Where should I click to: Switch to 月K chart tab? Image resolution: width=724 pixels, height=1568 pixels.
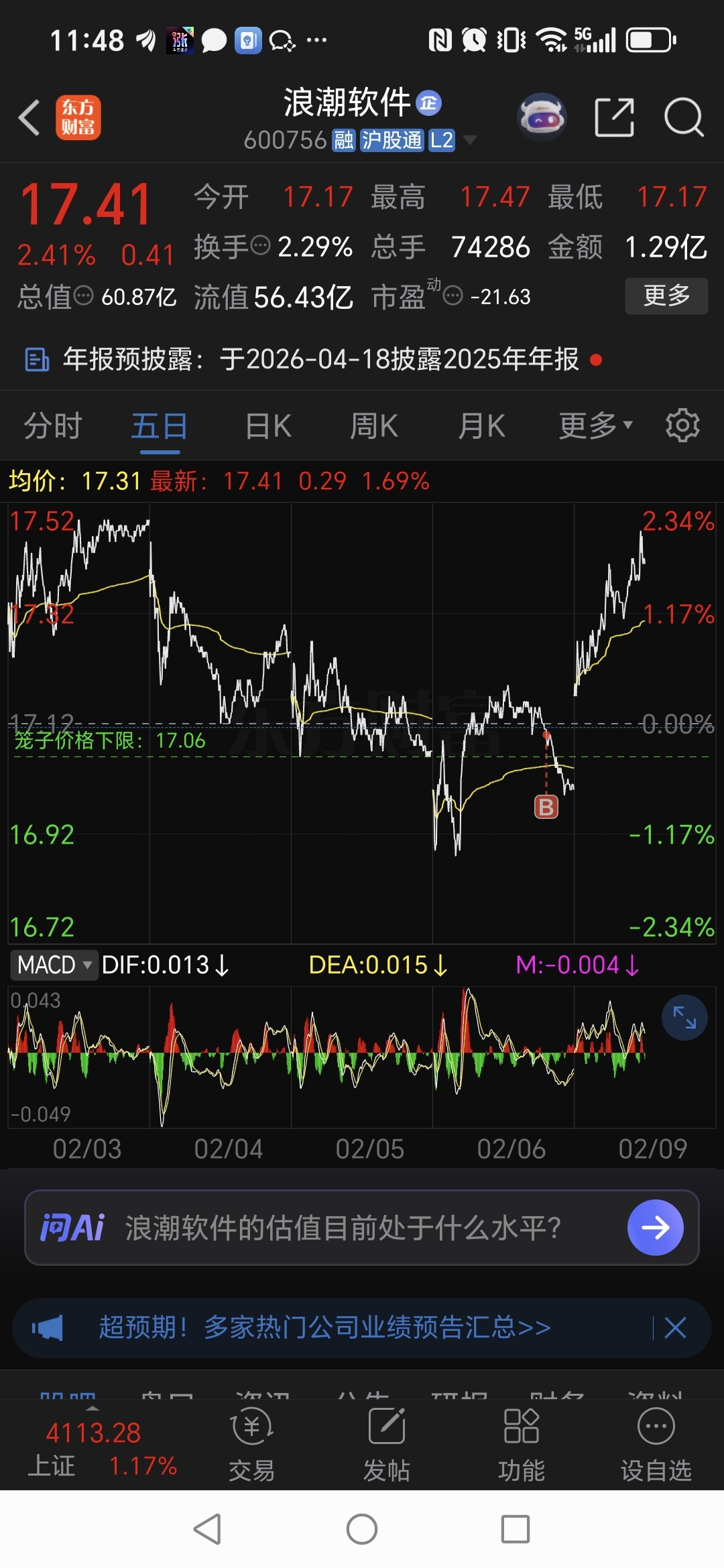tap(481, 426)
